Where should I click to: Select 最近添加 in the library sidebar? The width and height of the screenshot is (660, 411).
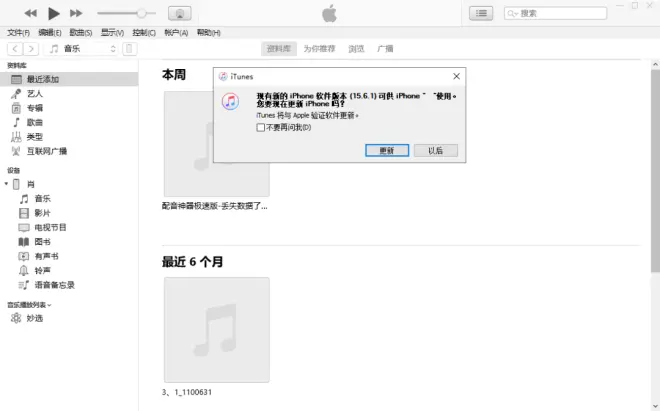[x=69, y=79]
